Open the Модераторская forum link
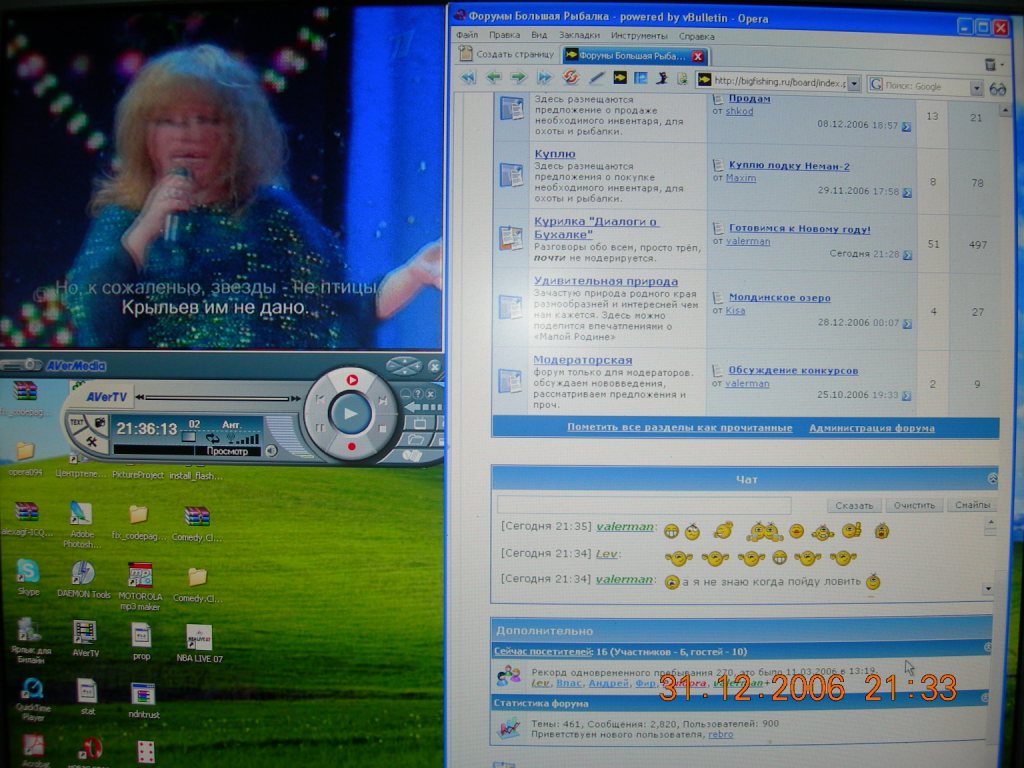1024x768 pixels. [583, 360]
